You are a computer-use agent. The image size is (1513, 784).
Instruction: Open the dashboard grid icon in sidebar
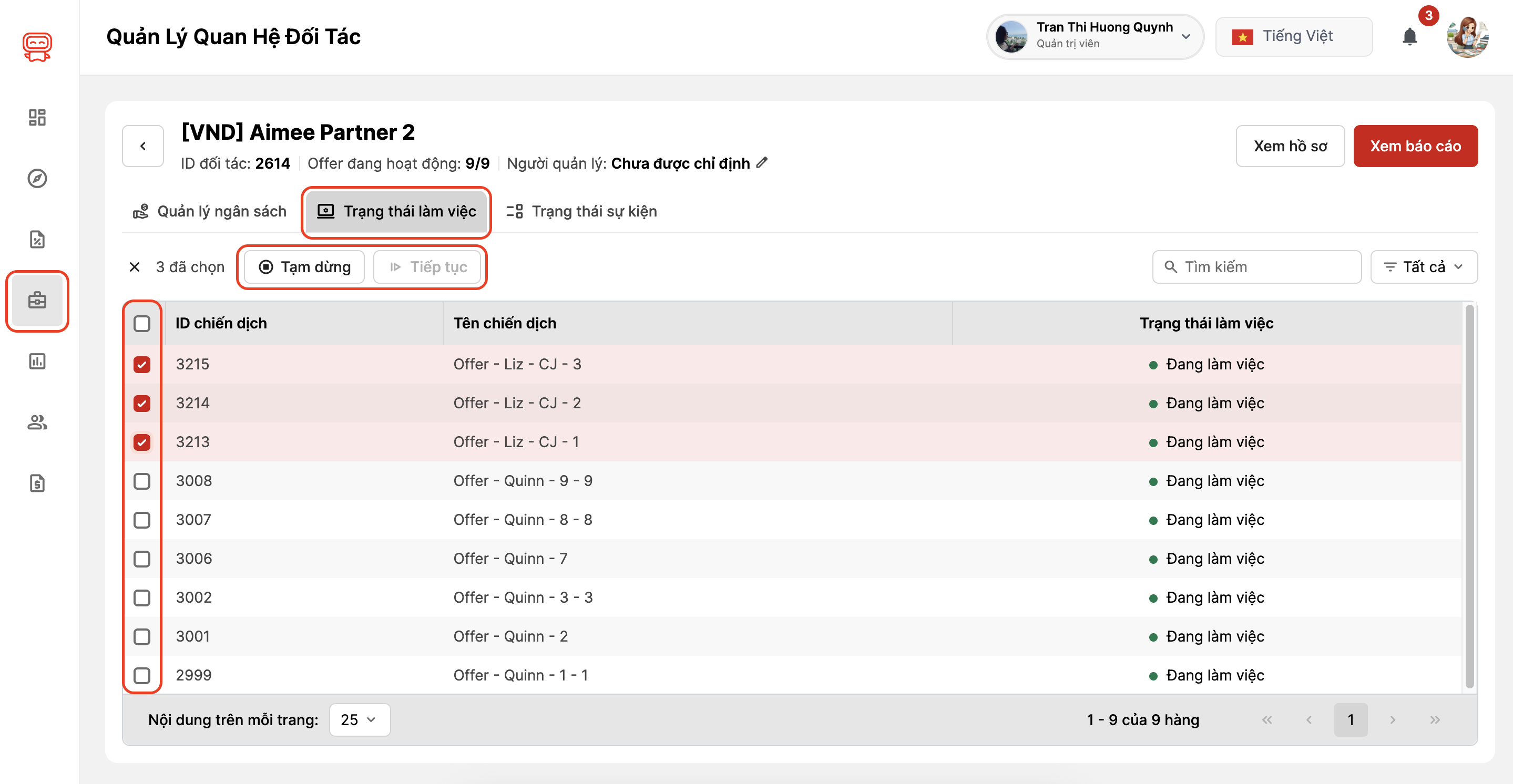37,118
